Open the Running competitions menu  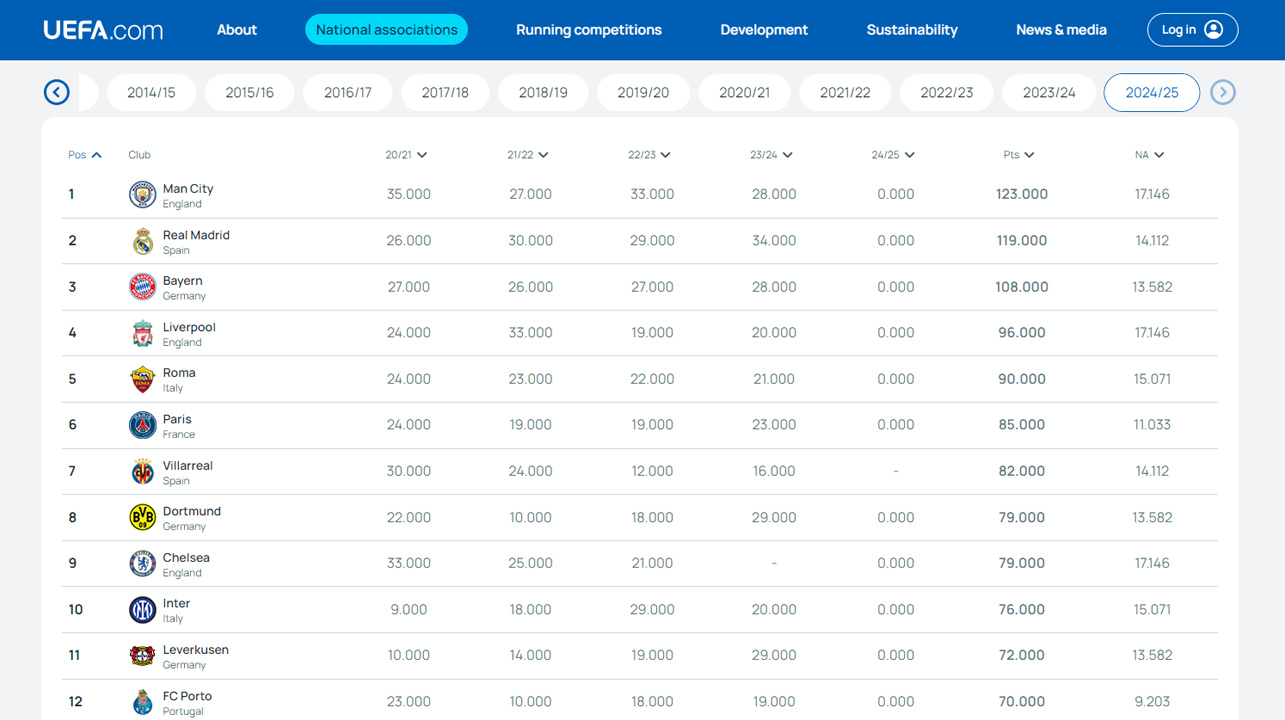point(589,30)
